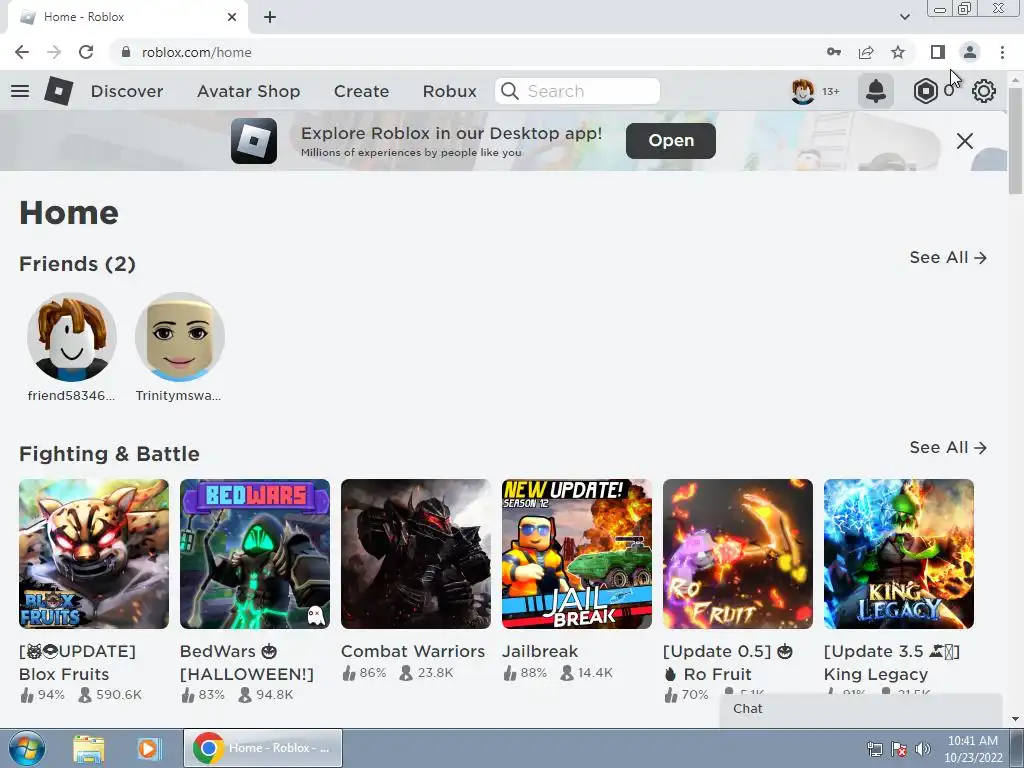Image resolution: width=1024 pixels, height=768 pixels.
Task: Open Windows Explorer from the taskbar
Action: [x=89, y=748]
